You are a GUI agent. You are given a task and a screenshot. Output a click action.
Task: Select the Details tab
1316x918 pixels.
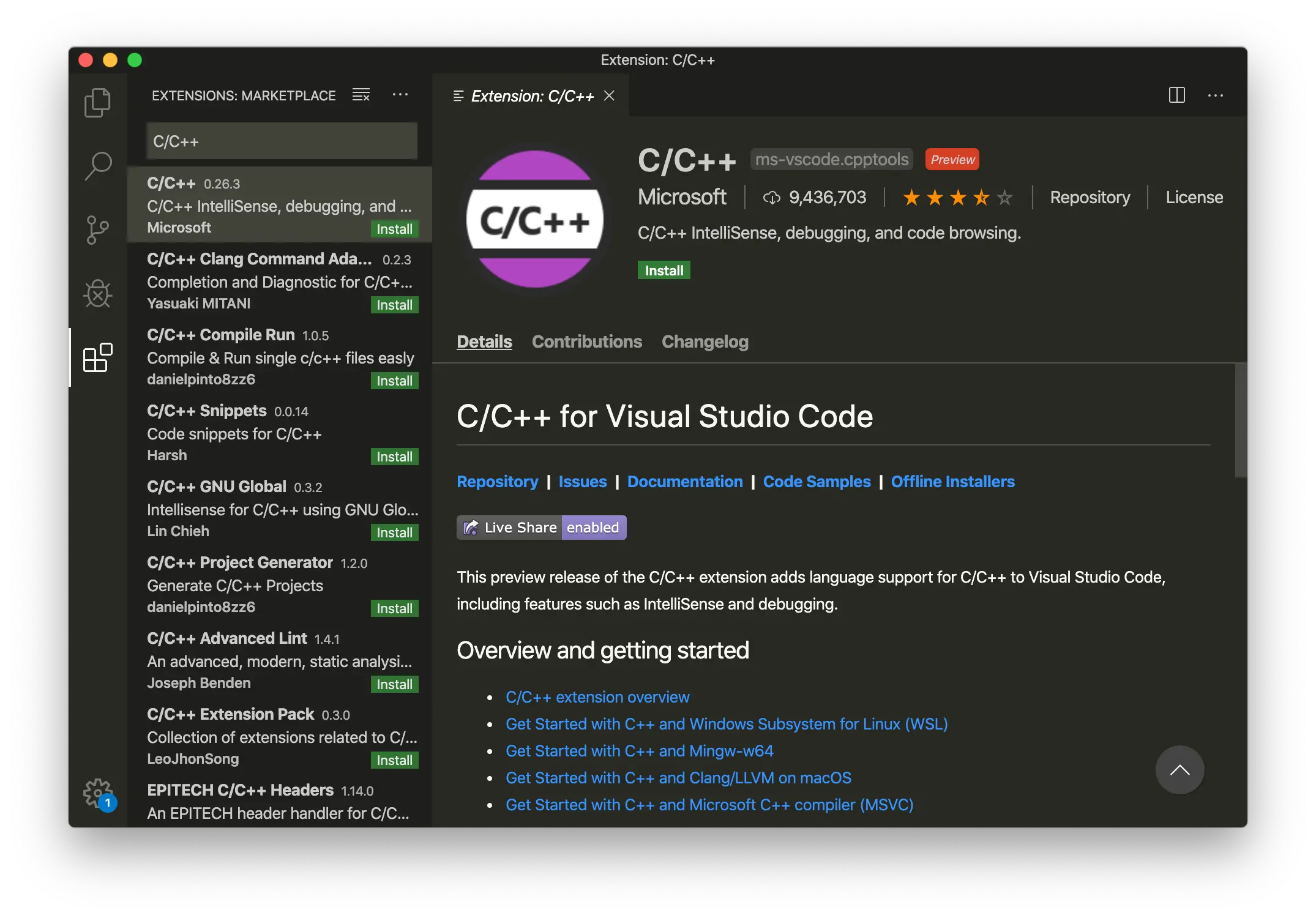484,341
